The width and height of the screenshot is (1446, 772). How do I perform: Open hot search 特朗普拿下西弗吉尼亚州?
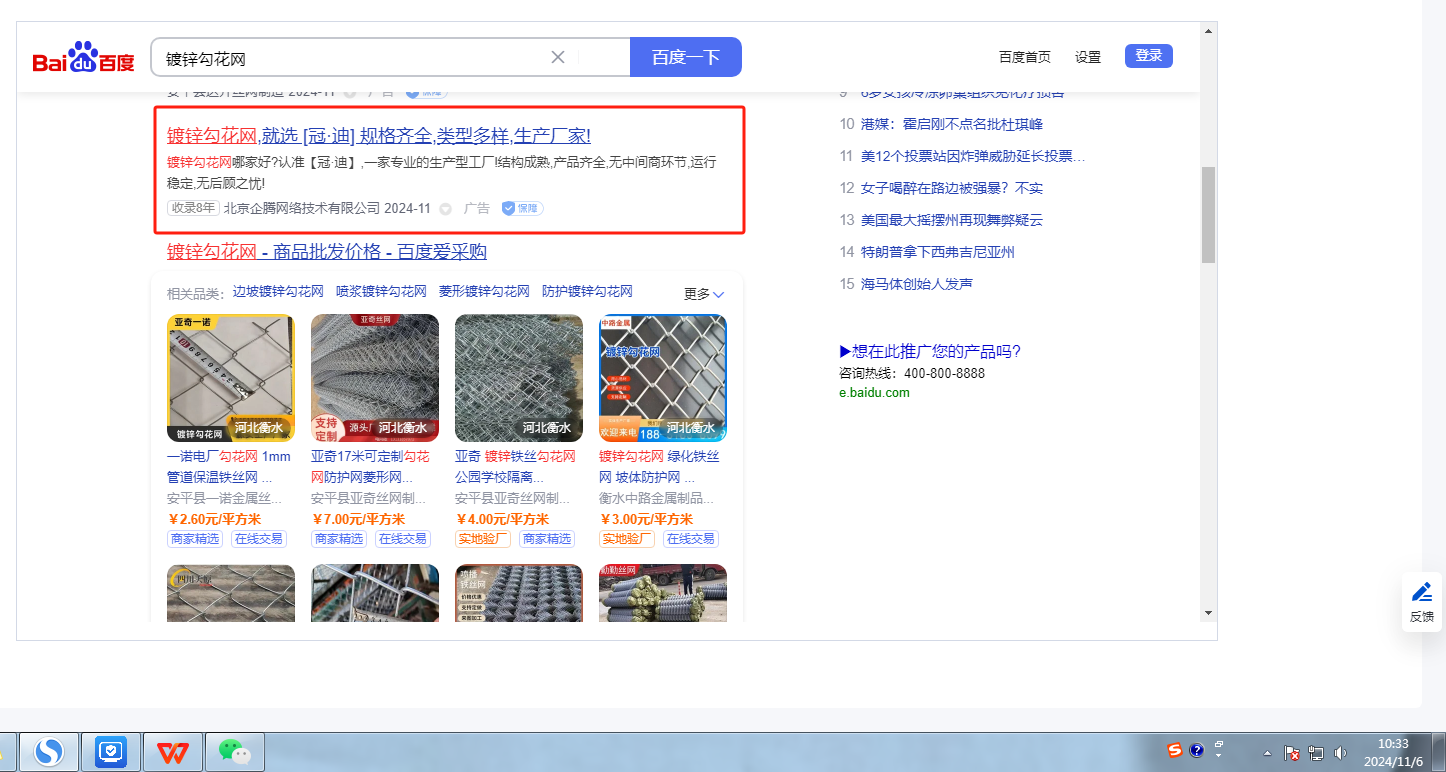coord(938,252)
